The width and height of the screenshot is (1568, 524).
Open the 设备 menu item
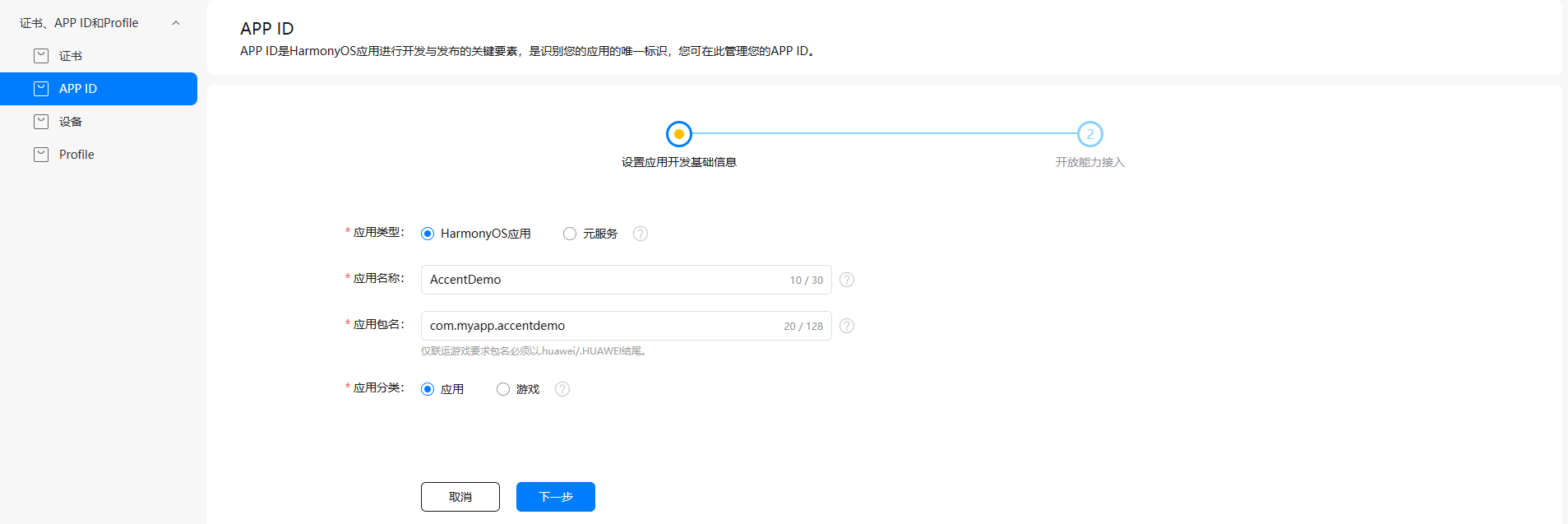click(99, 122)
